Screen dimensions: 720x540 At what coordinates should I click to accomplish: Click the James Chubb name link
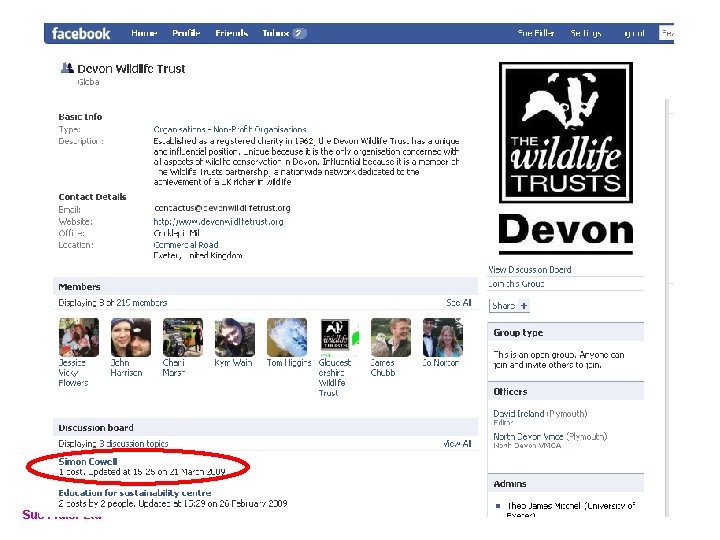pos(383,367)
